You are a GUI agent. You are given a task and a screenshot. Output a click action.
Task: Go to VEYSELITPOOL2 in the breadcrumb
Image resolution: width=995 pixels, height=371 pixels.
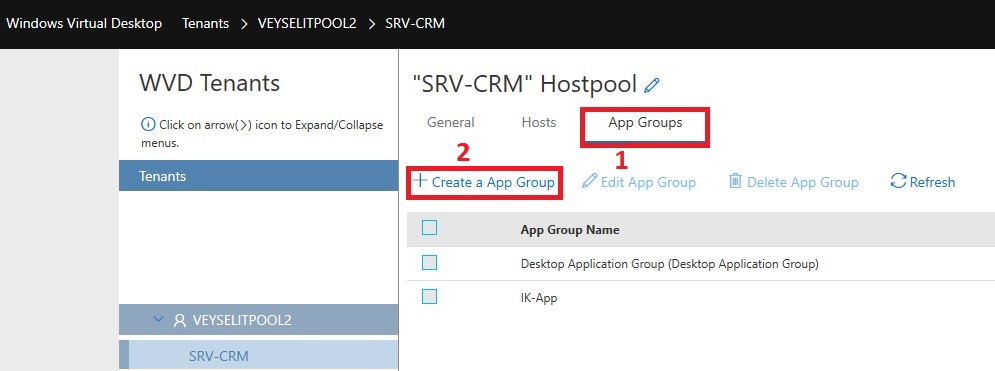307,23
